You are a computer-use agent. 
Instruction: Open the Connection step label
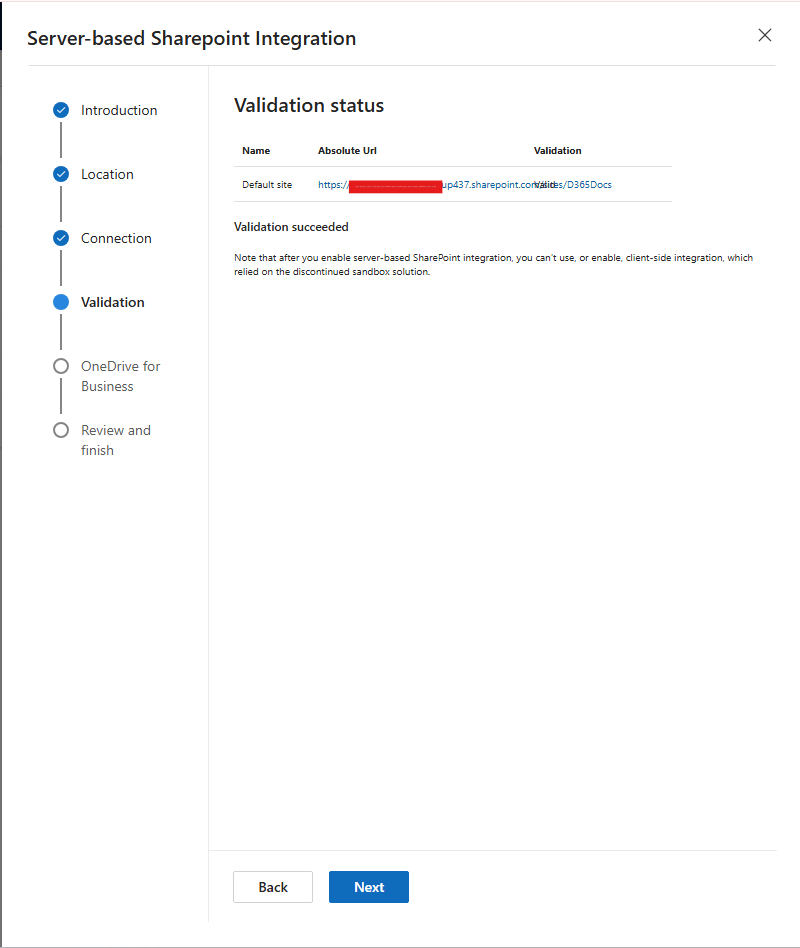click(x=116, y=238)
